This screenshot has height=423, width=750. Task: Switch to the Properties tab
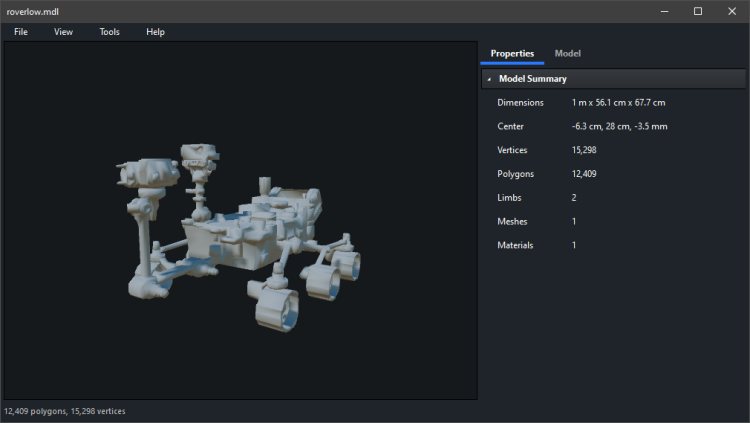click(512, 53)
